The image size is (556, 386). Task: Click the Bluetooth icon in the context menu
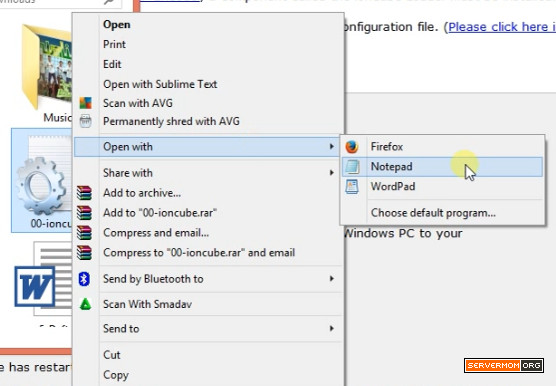tap(84, 279)
